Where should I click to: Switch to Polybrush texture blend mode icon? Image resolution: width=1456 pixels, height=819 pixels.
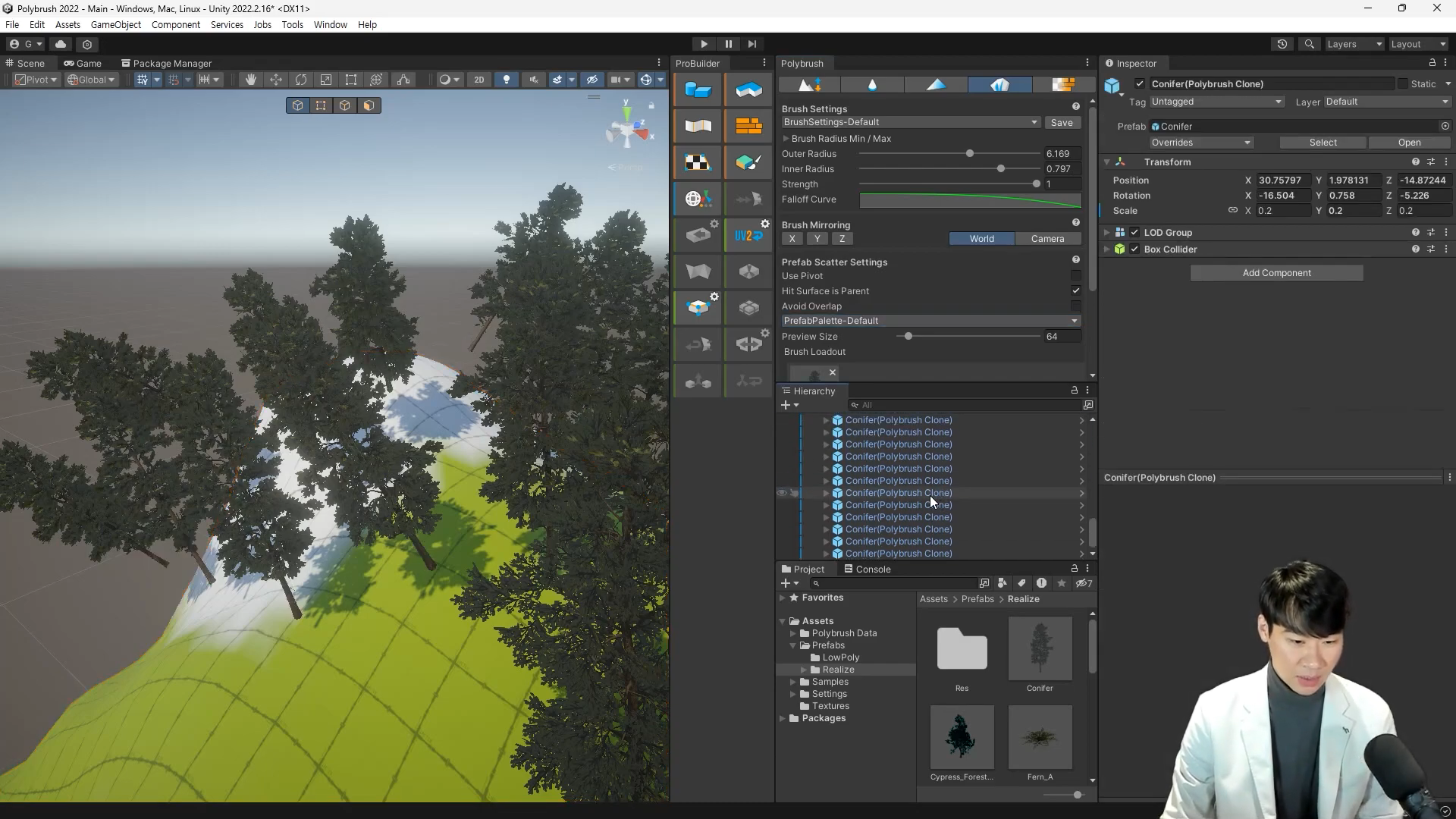[x=1062, y=85]
